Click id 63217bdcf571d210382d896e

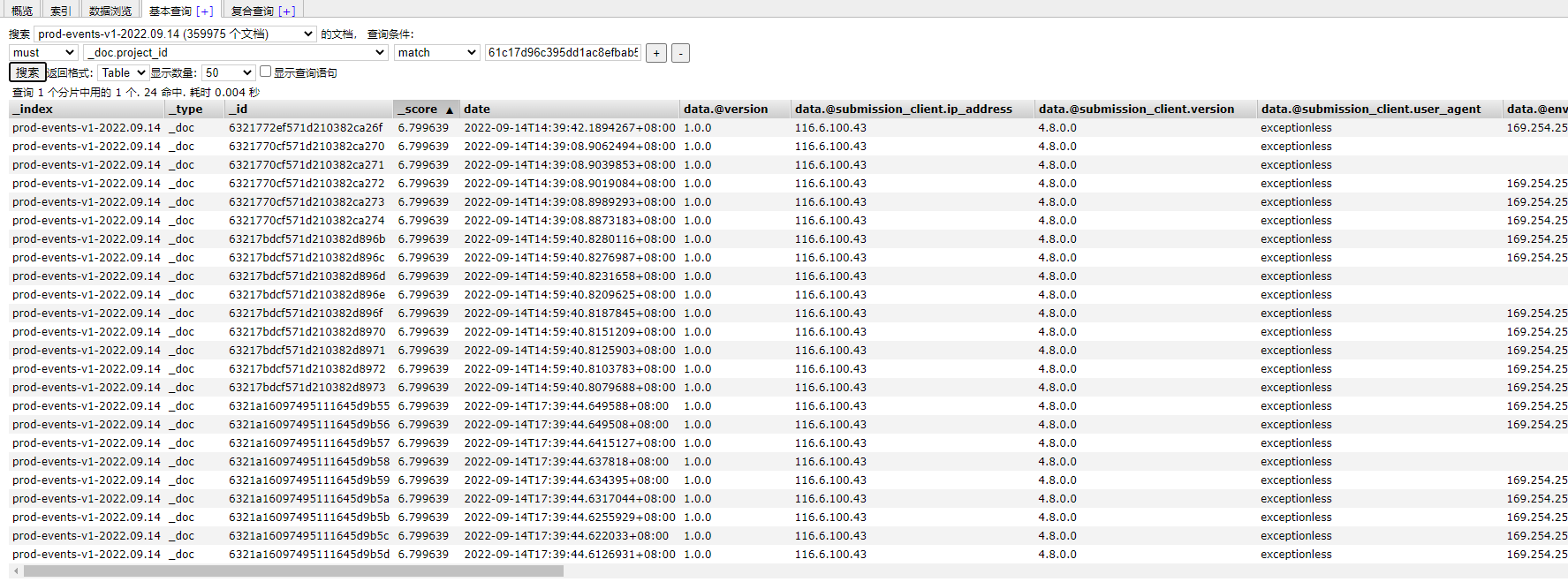tap(307, 294)
